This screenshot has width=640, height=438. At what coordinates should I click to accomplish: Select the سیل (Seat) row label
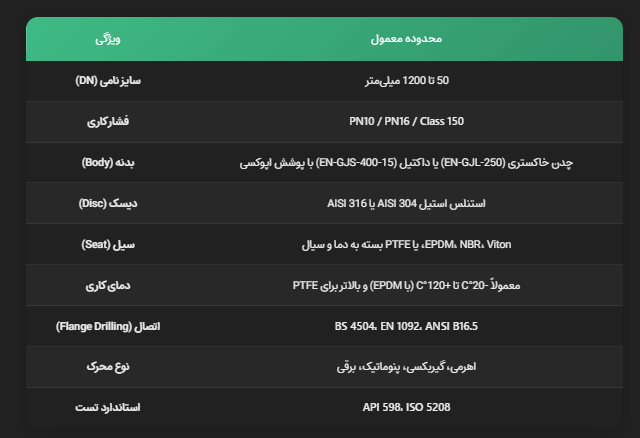click(107, 244)
